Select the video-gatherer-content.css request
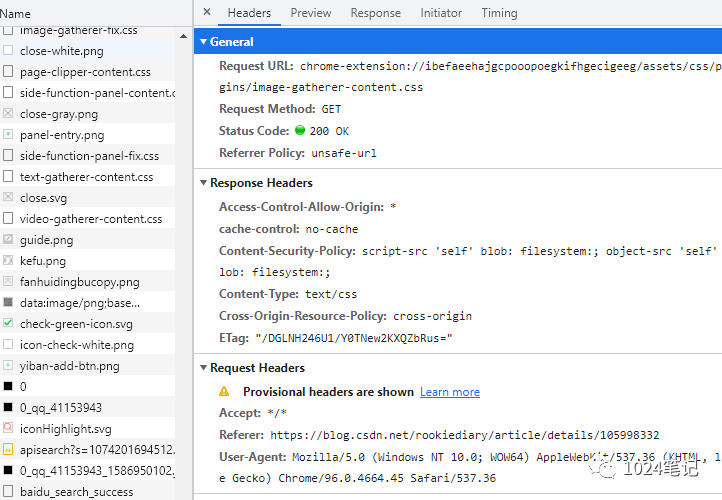Image resolution: width=722 pixels, height=500 pixels. (91, 219)
